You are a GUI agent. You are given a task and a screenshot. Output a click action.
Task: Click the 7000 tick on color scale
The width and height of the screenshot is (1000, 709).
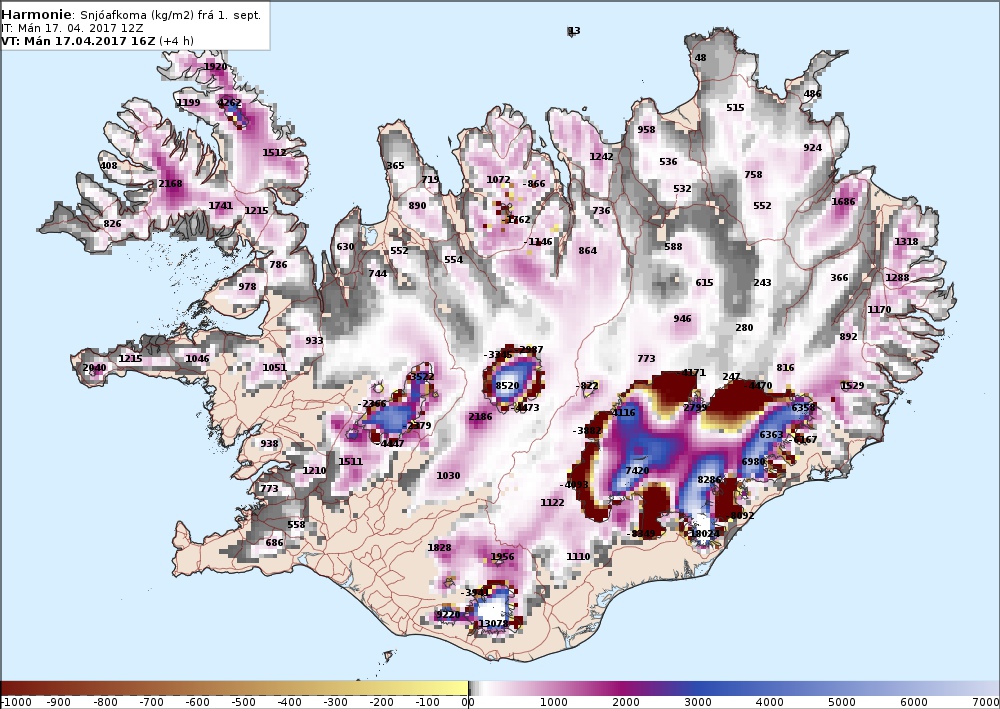pyautogui.click(x=985, y=702)
